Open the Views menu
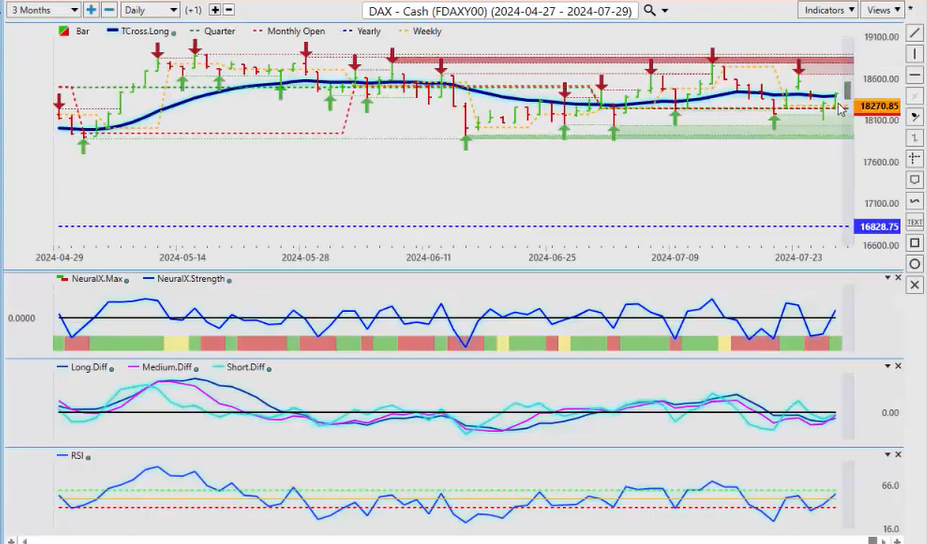This screenshot has height=544, width=927. click(x=883, y=10)
